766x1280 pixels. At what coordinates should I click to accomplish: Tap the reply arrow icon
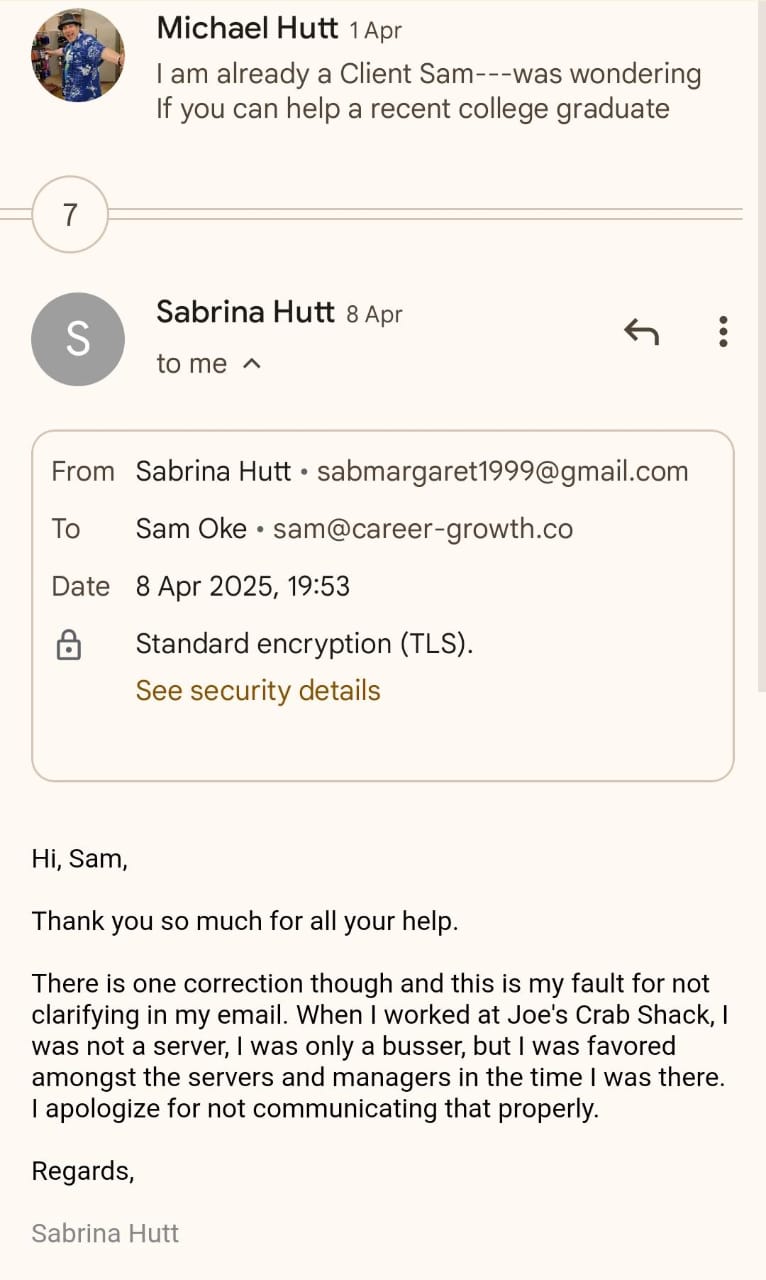click(x=641, y=331)
